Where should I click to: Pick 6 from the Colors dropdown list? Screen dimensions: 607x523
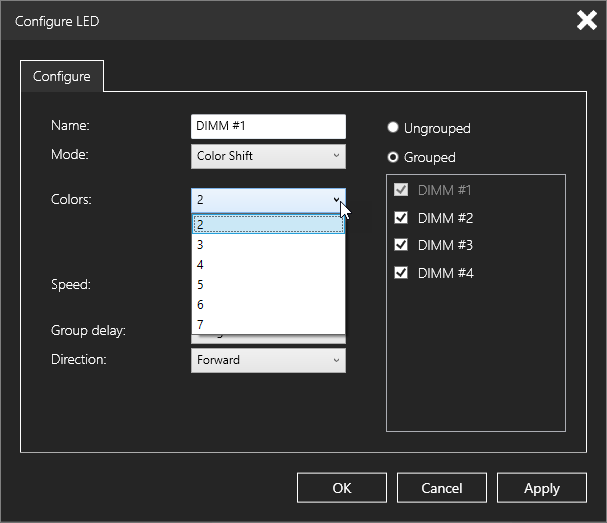pos(267,304)
